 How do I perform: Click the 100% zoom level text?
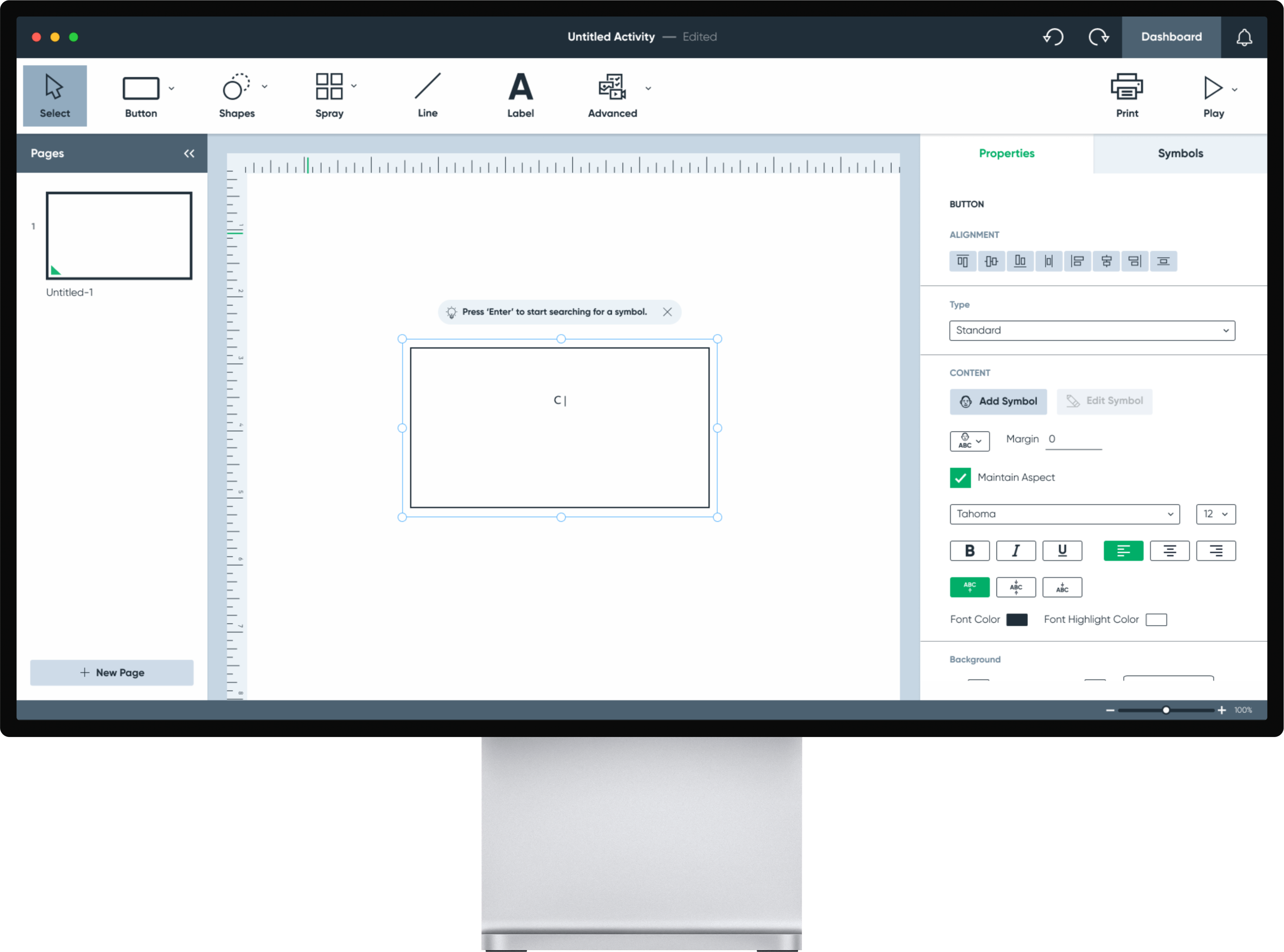pyautogui.click(x=1243, y=710)
